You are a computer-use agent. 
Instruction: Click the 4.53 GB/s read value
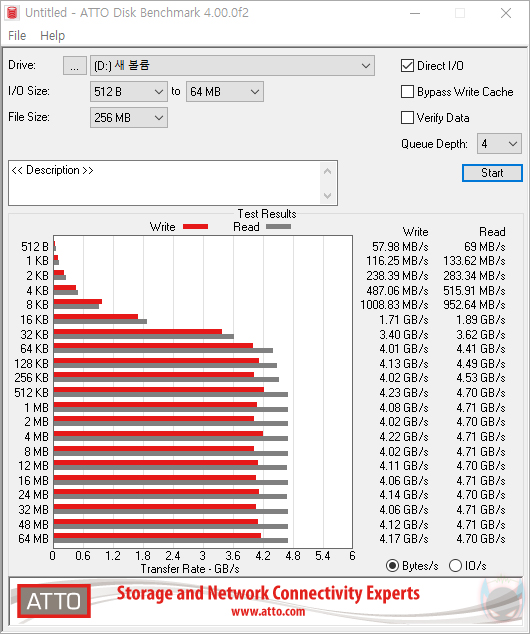pos(481,378)
